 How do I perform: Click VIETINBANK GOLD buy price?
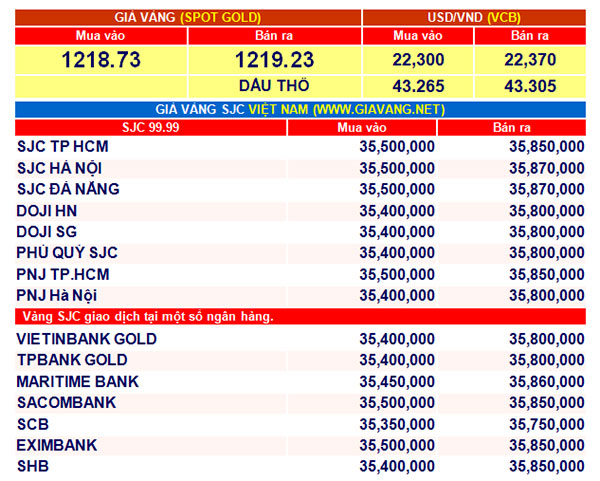(x=397, y=339)
